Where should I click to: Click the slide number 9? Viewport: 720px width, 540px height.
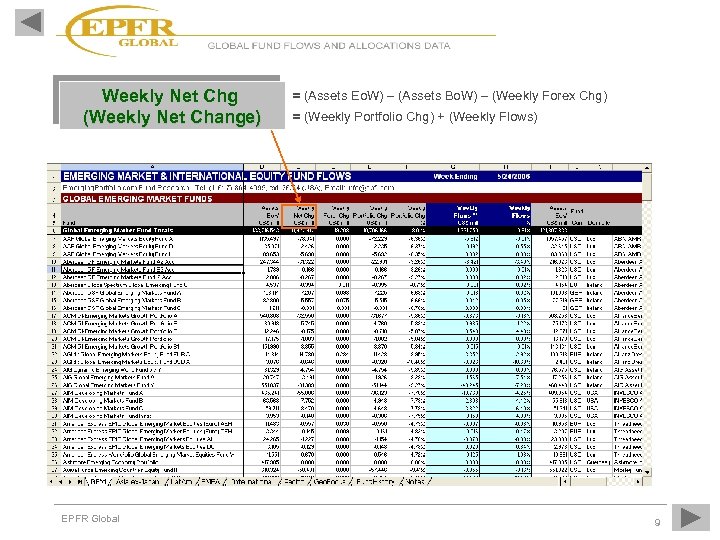(657, 522)
